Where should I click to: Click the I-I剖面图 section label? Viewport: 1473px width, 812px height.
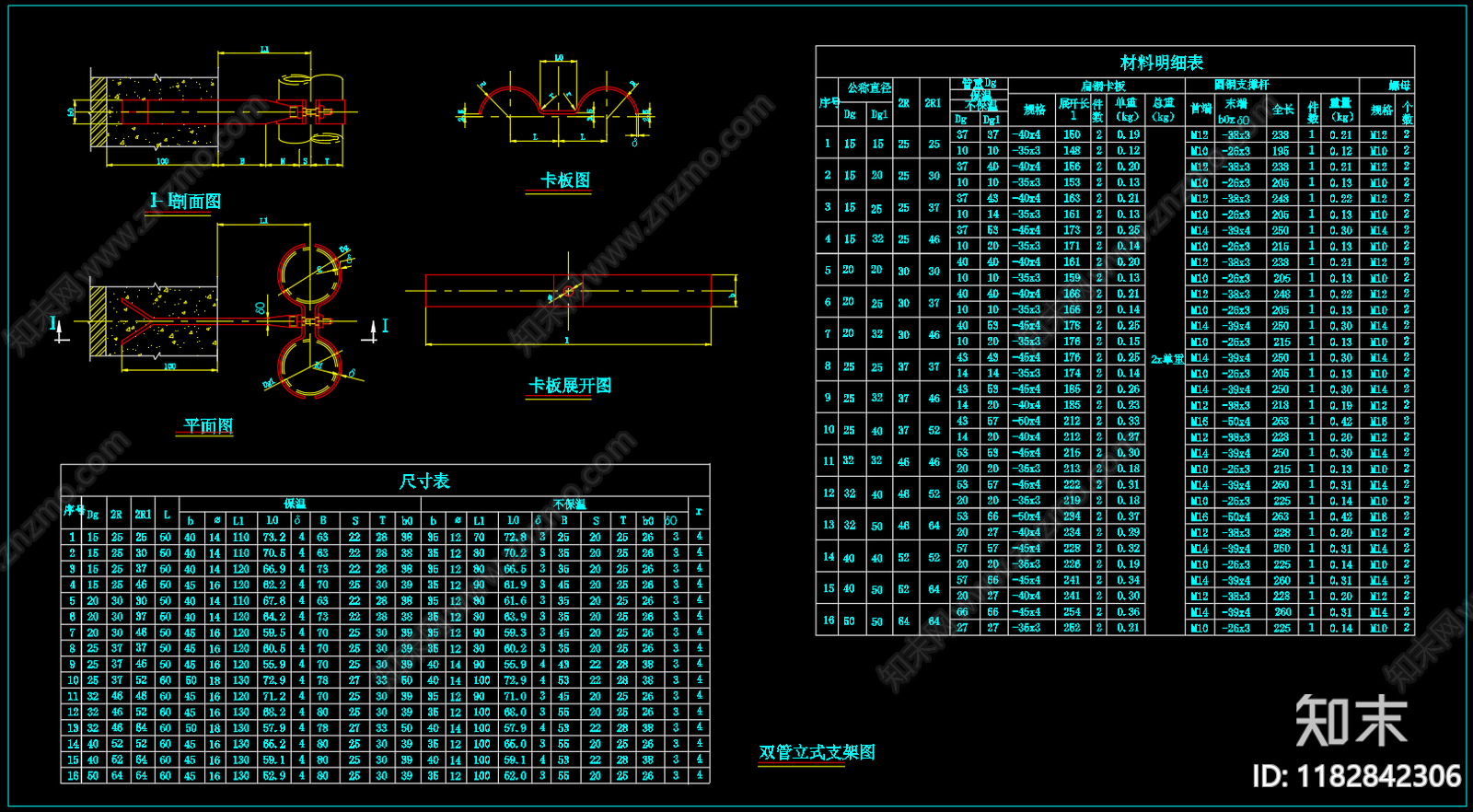tap(185, 201)
